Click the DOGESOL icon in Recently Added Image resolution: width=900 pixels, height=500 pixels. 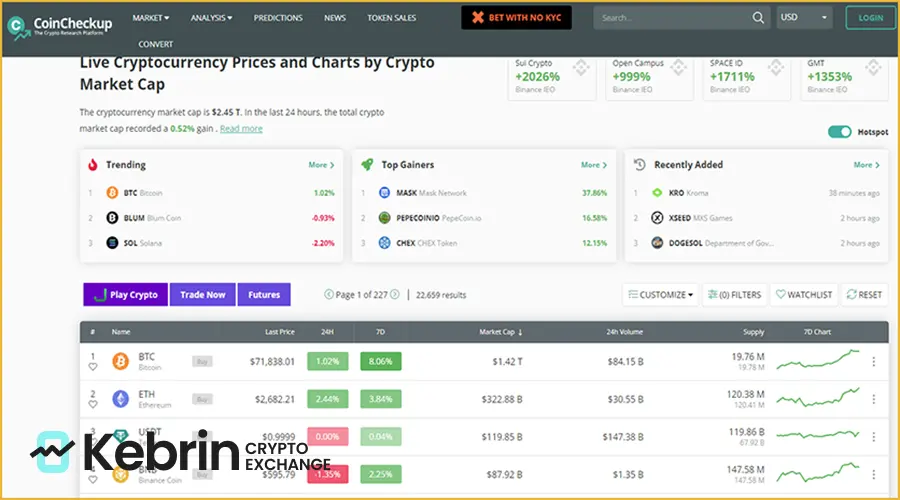(x=657, y=243)
